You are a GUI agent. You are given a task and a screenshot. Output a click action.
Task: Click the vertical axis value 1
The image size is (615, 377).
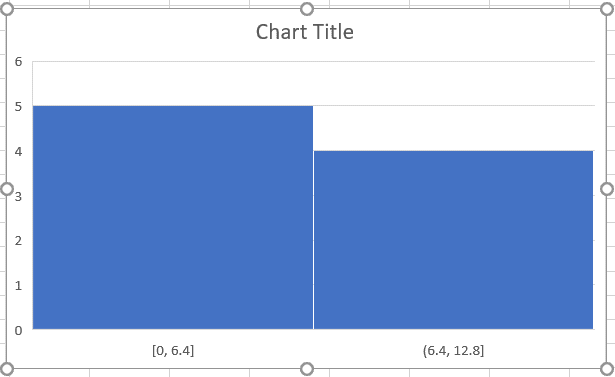click(18, 285)
